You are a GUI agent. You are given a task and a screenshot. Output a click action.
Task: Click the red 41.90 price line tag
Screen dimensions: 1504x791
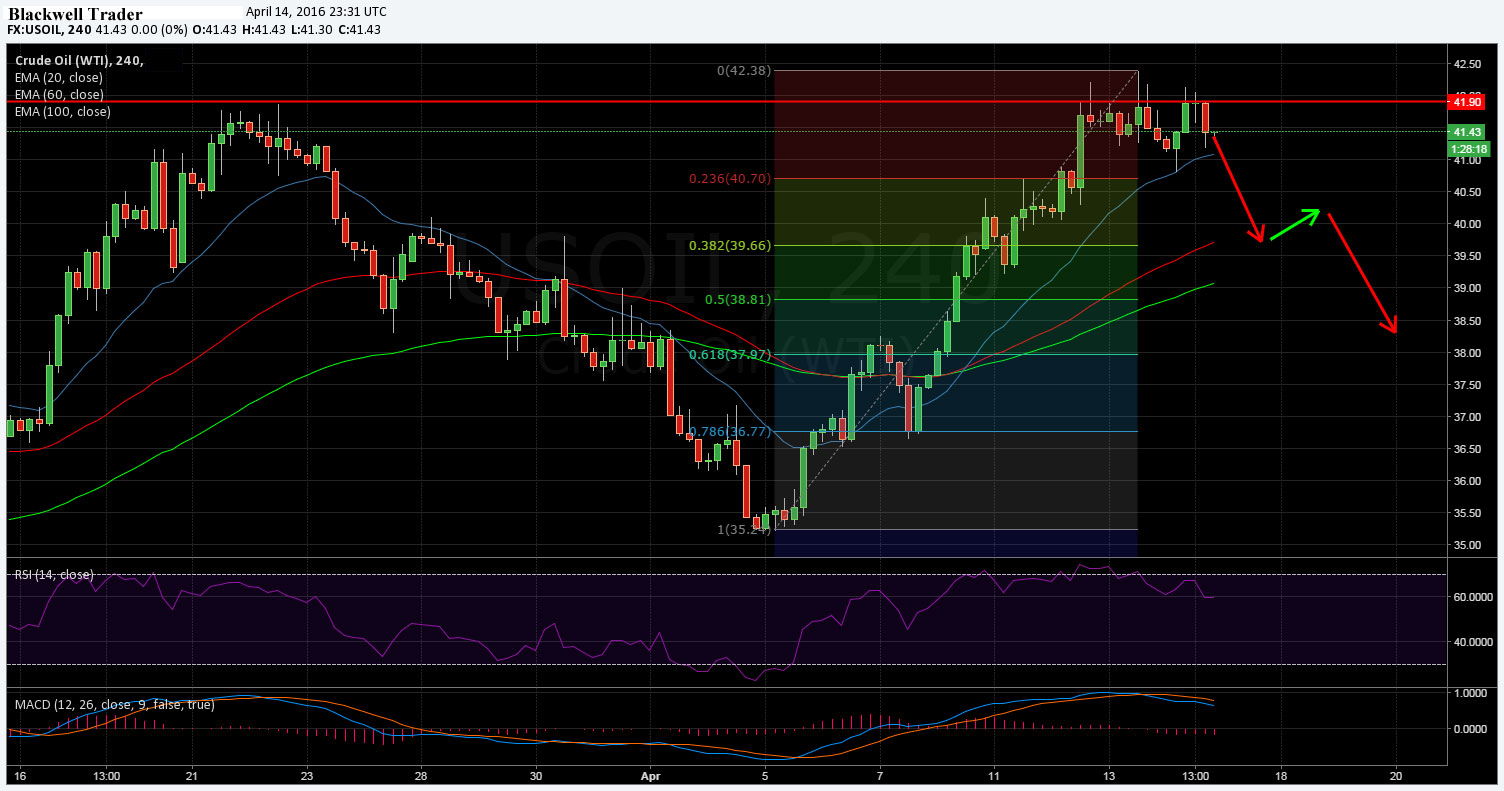1467,101
